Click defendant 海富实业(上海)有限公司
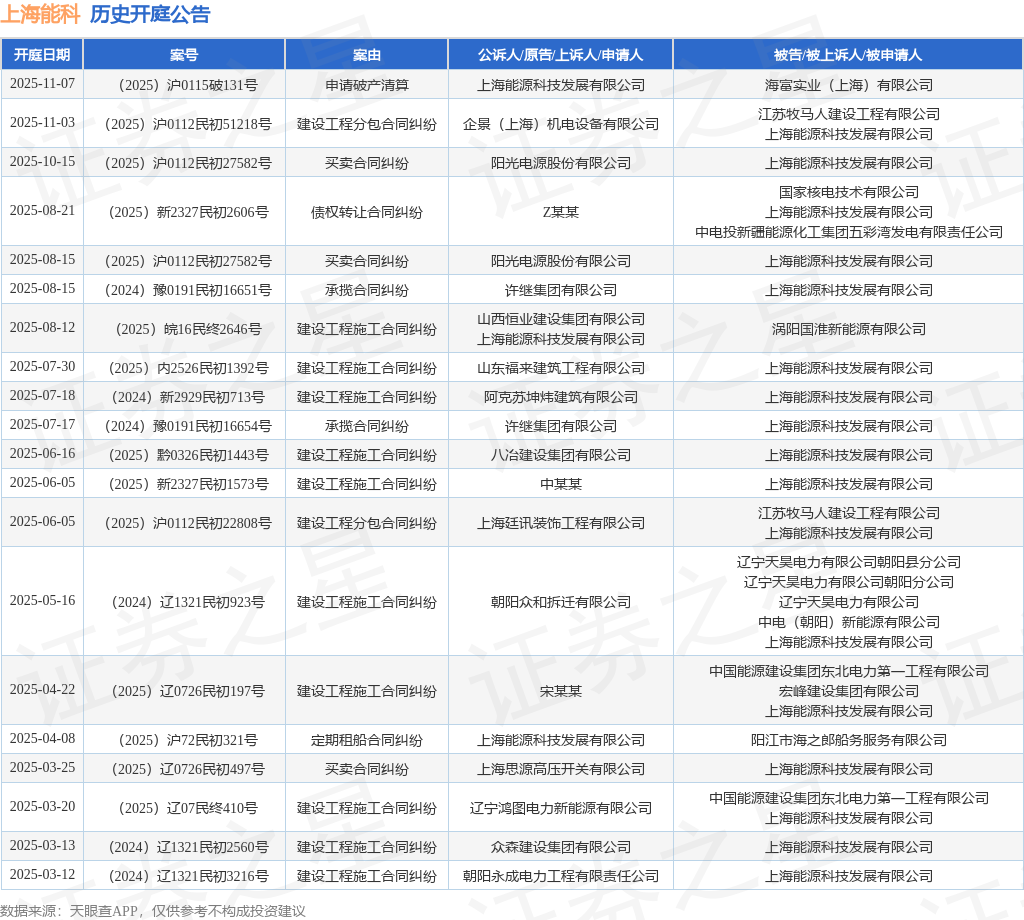 click(x=848, y=86)
